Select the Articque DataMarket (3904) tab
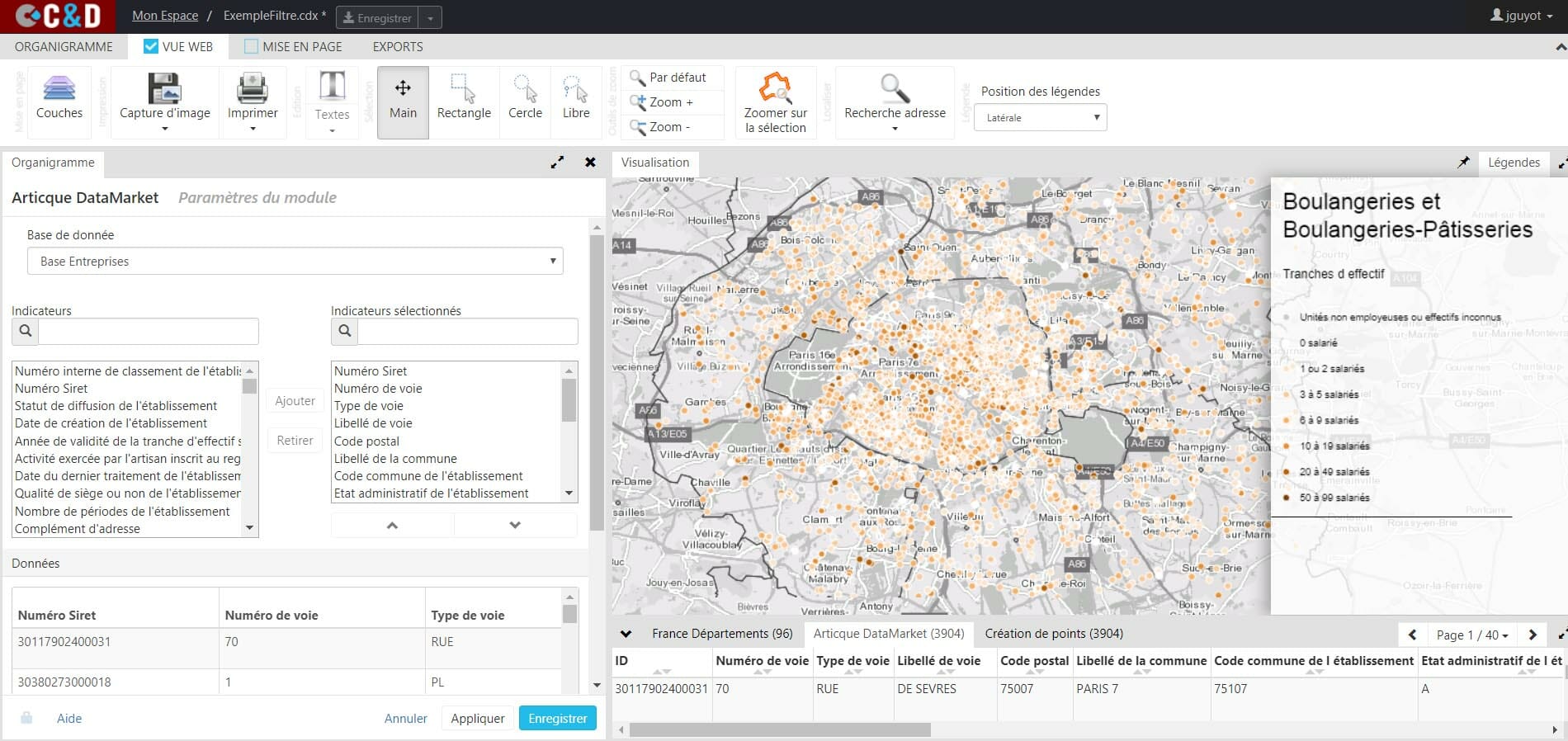 (889, 634)
